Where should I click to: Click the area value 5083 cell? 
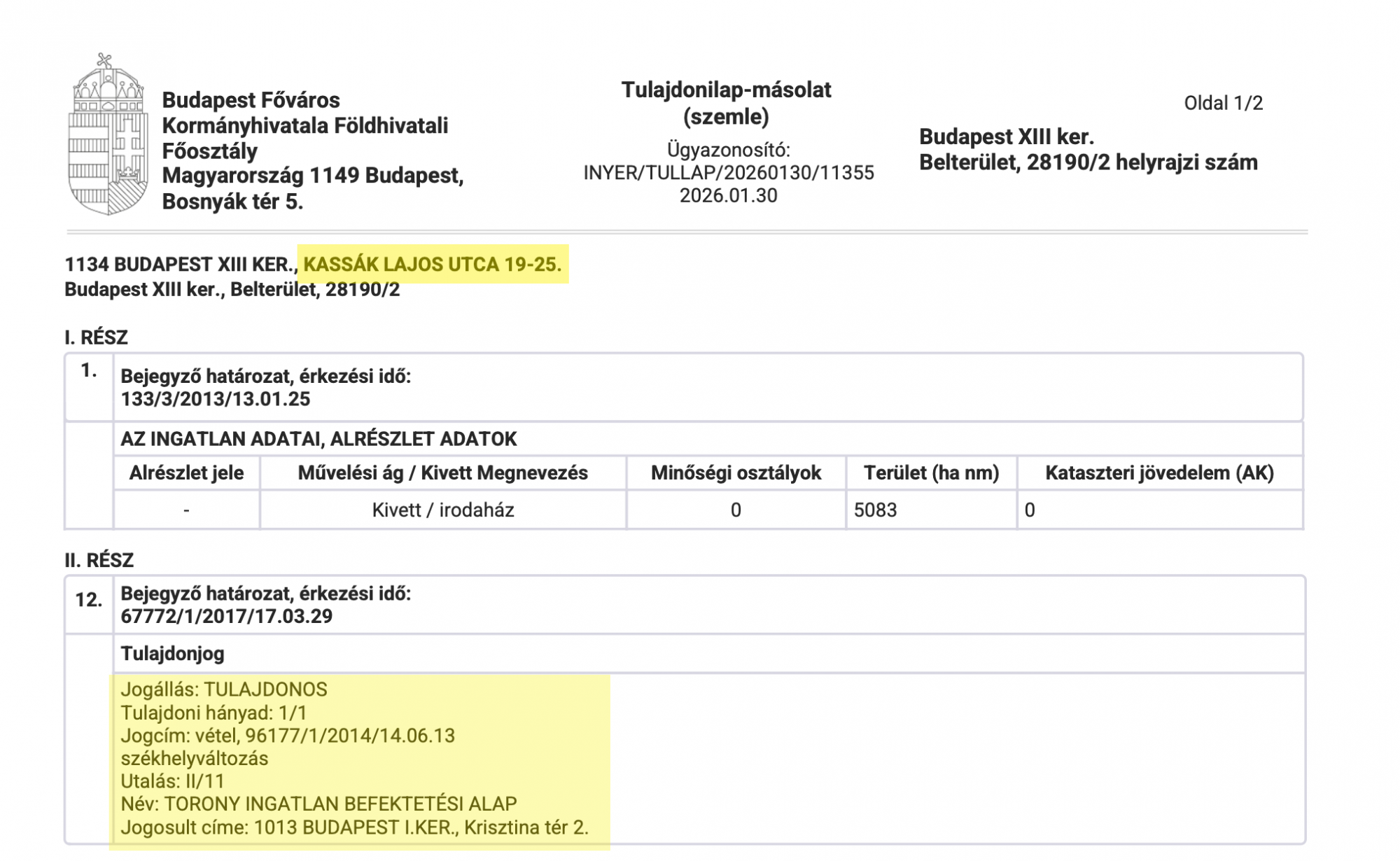(x=875, y=510)
